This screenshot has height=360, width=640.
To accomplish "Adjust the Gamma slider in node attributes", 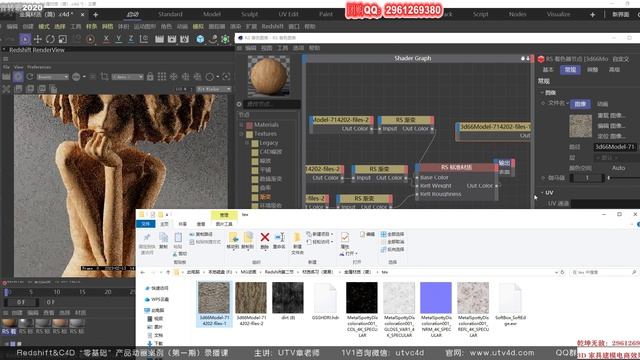I will click(x=624, y=178).
